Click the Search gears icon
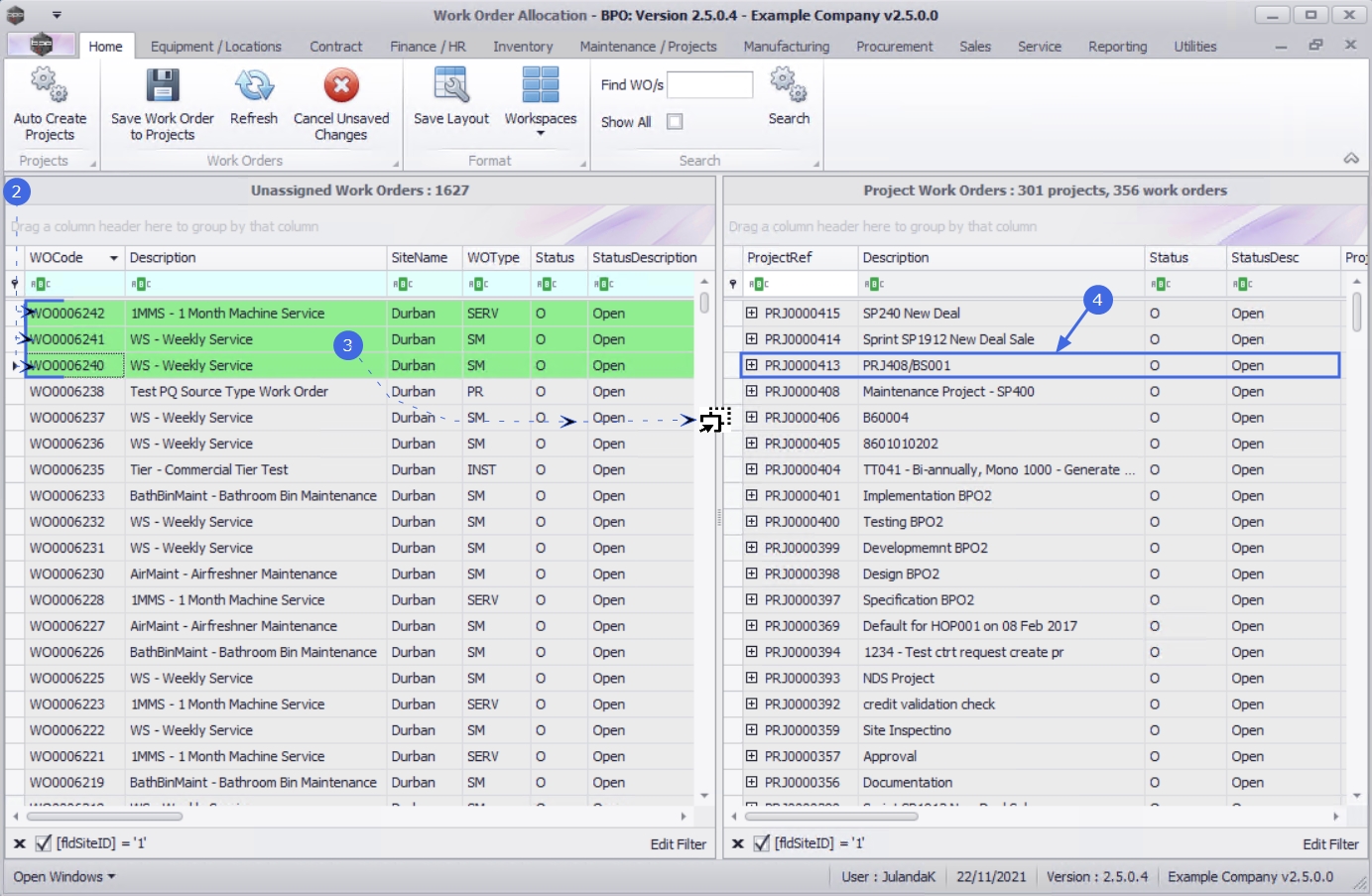 click(789, 85)
